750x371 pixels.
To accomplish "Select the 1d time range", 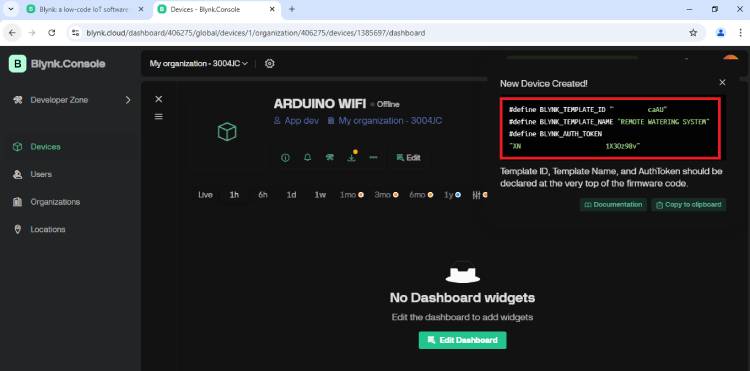I will pos(291,195).
